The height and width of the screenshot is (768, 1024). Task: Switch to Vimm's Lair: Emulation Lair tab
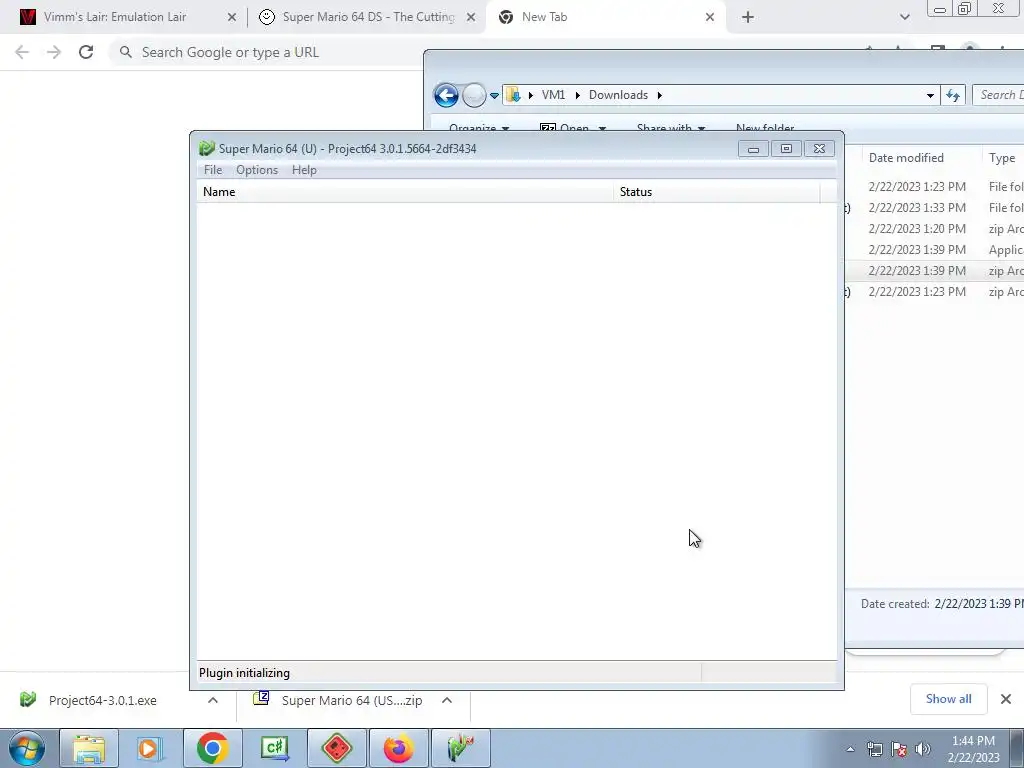point(115,17)
